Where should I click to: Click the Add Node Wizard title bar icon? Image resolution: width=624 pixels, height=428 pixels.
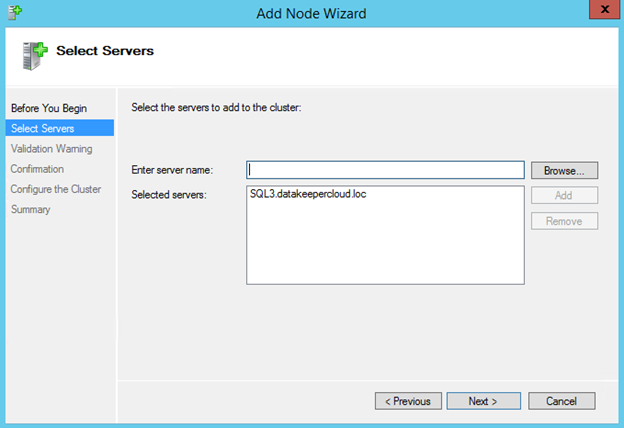coord(12,12)
